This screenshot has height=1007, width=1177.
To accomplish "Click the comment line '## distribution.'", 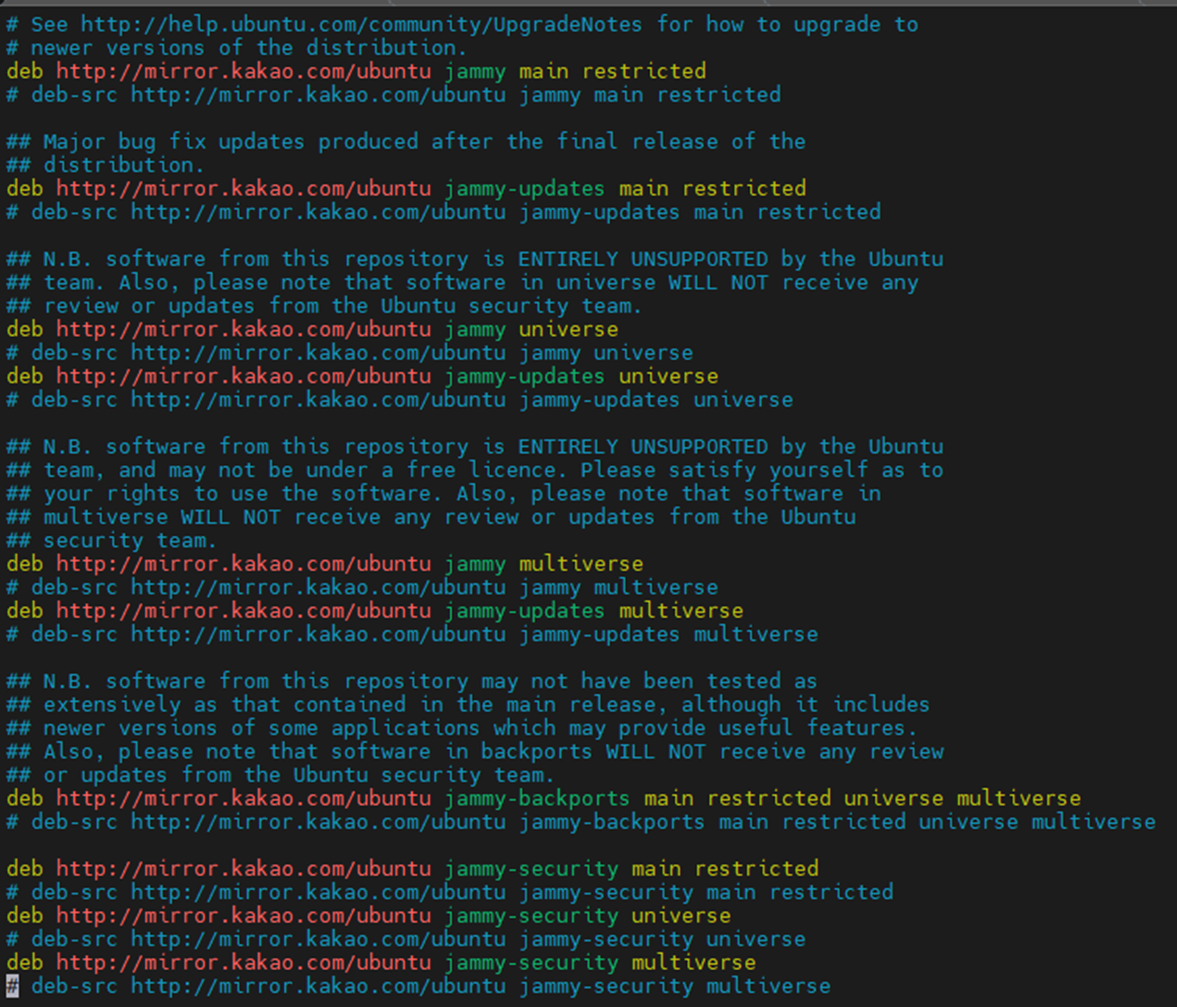I will coord(105,165).
